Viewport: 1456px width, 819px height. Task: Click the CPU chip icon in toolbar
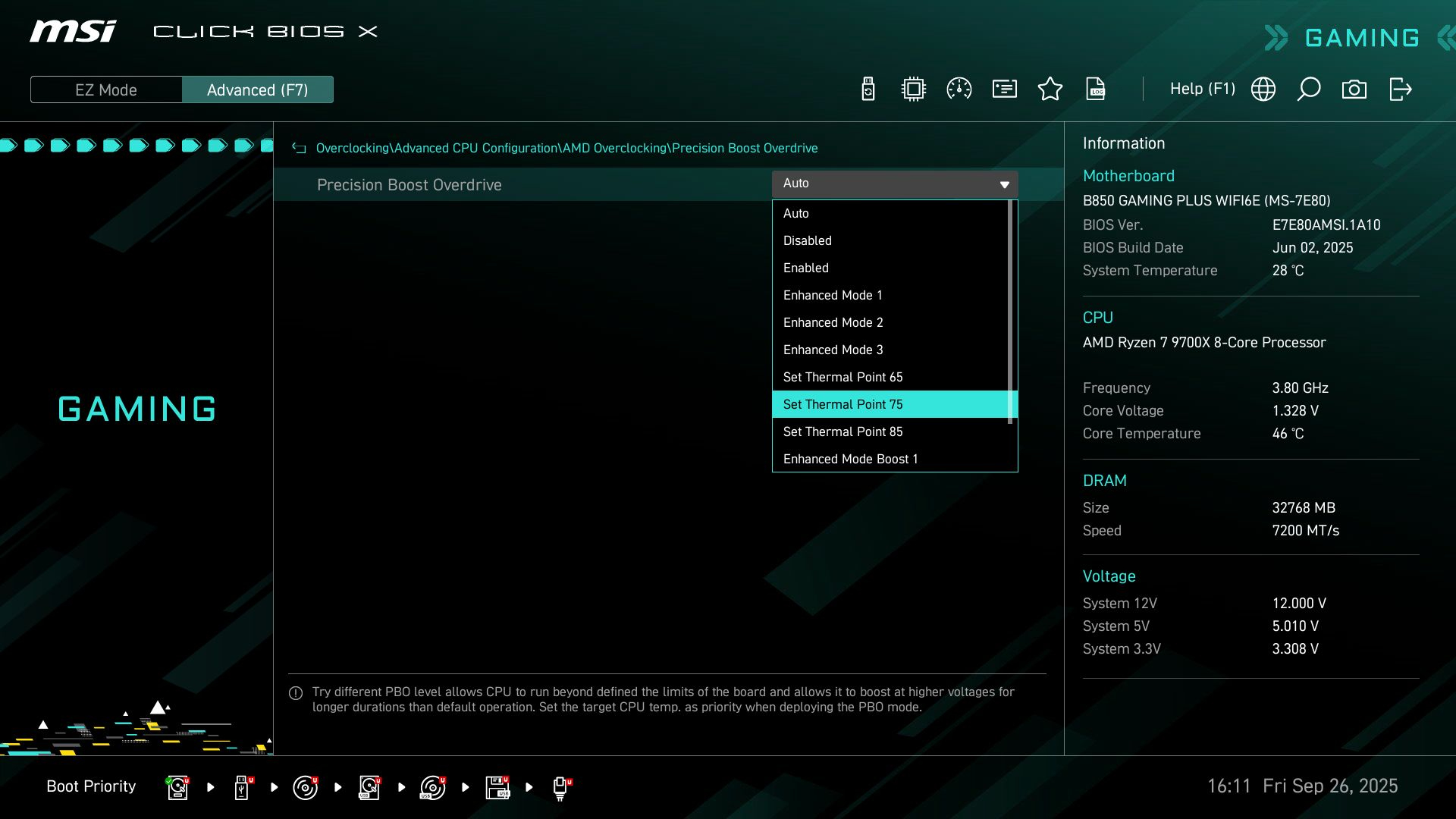pyautogui.click(x=914, y=89)
